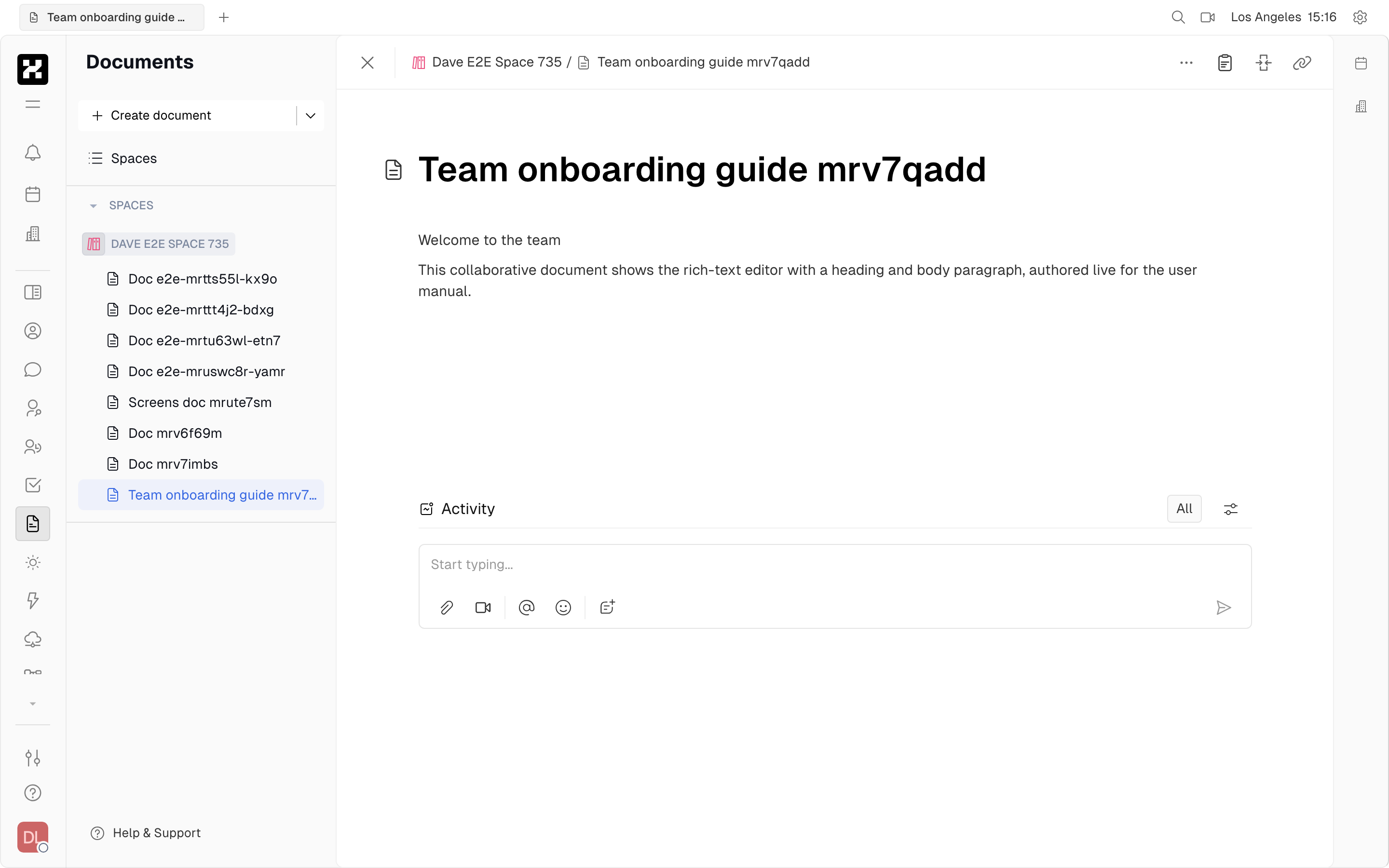Open the lightning bolt icon in the sidebar

coord(33,601)
